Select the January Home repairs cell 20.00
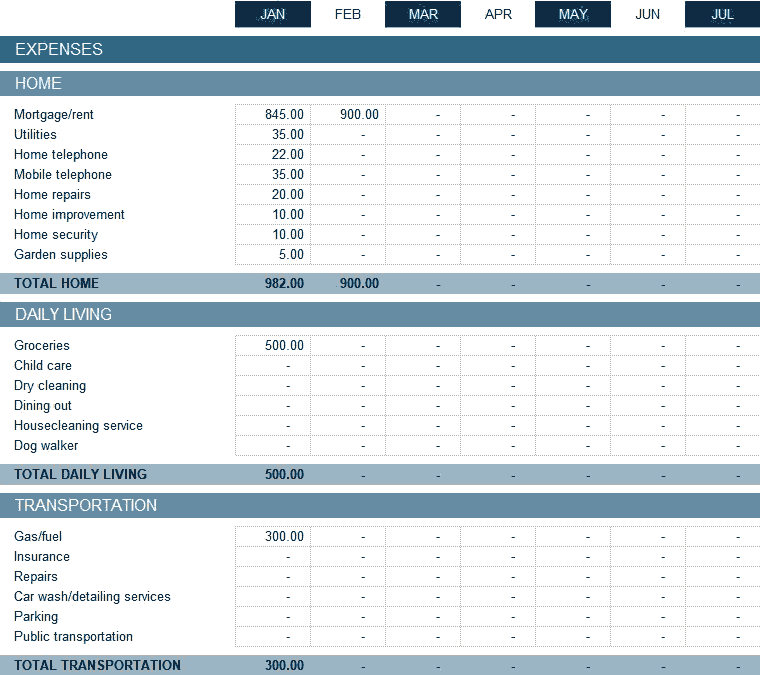This screenshot has height=675, width=760. 273,195
